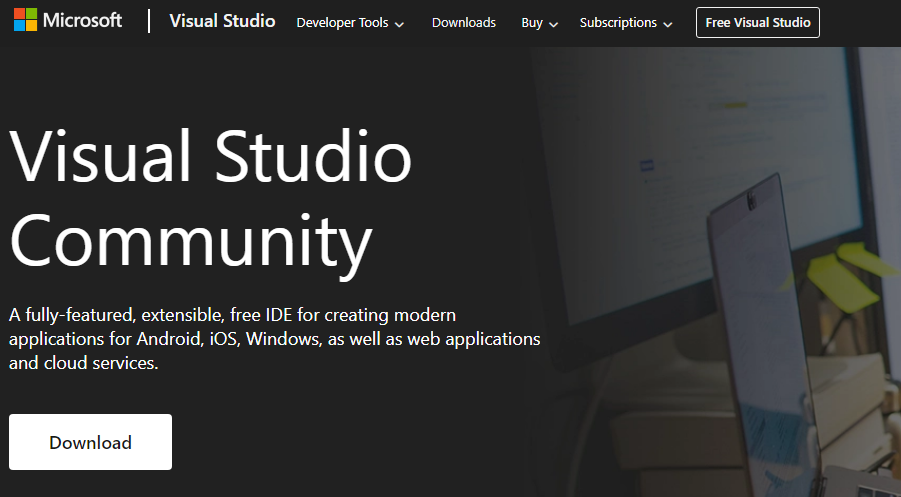The image size is (901, 497).
Task: Click the chevron next to Developer Tools
Action: 399,24
